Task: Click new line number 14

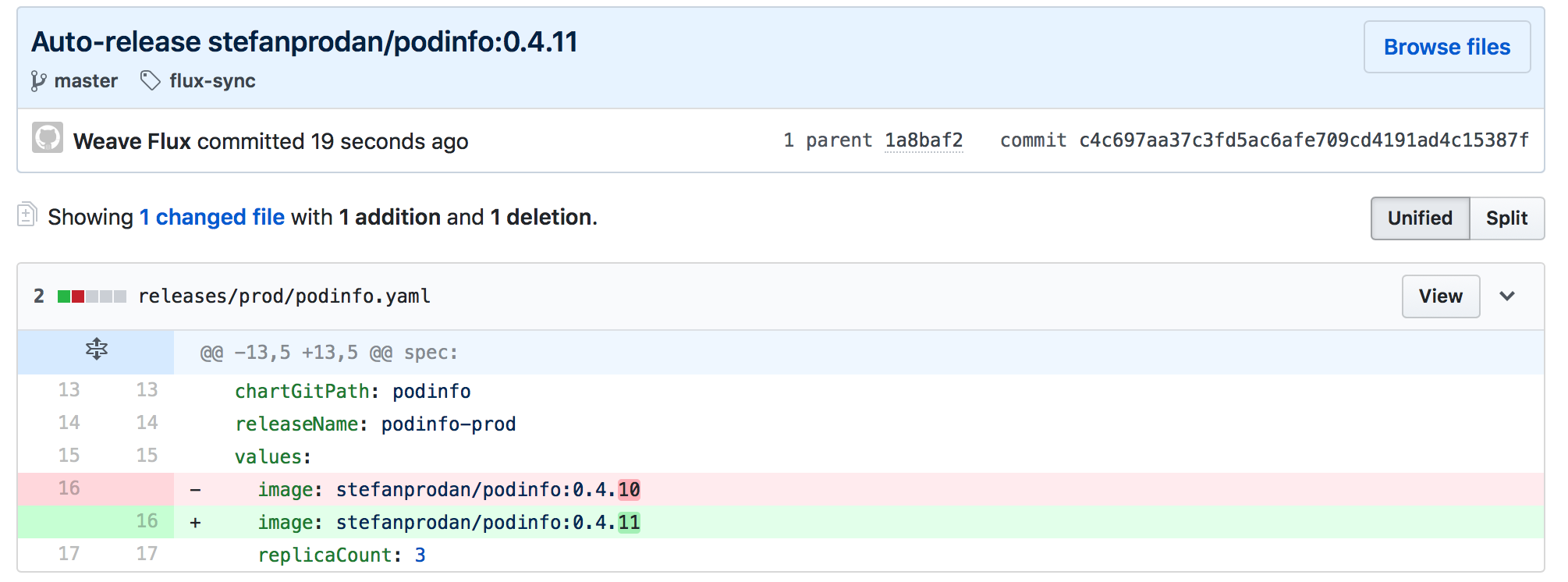Action: 147,423
